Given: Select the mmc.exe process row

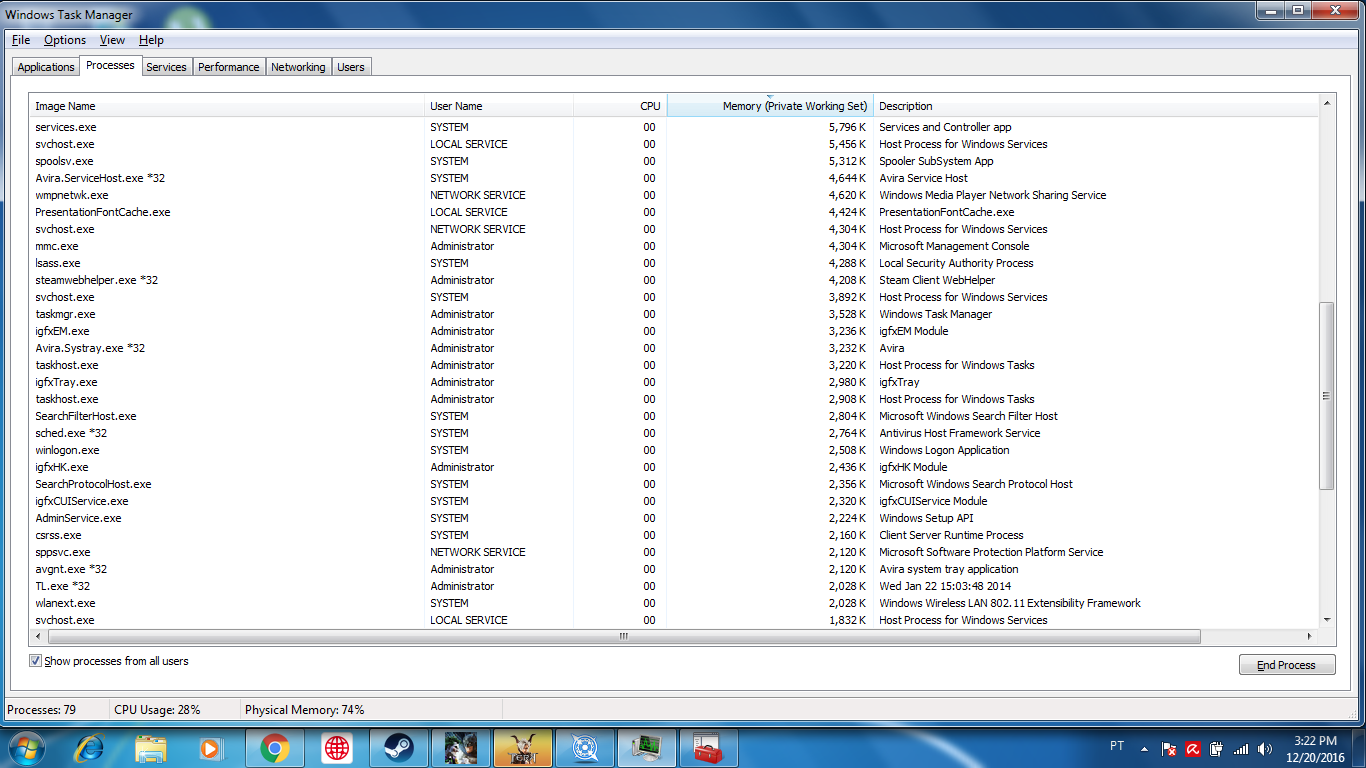Looking at the screenshot, I should [x=675, y=246].
